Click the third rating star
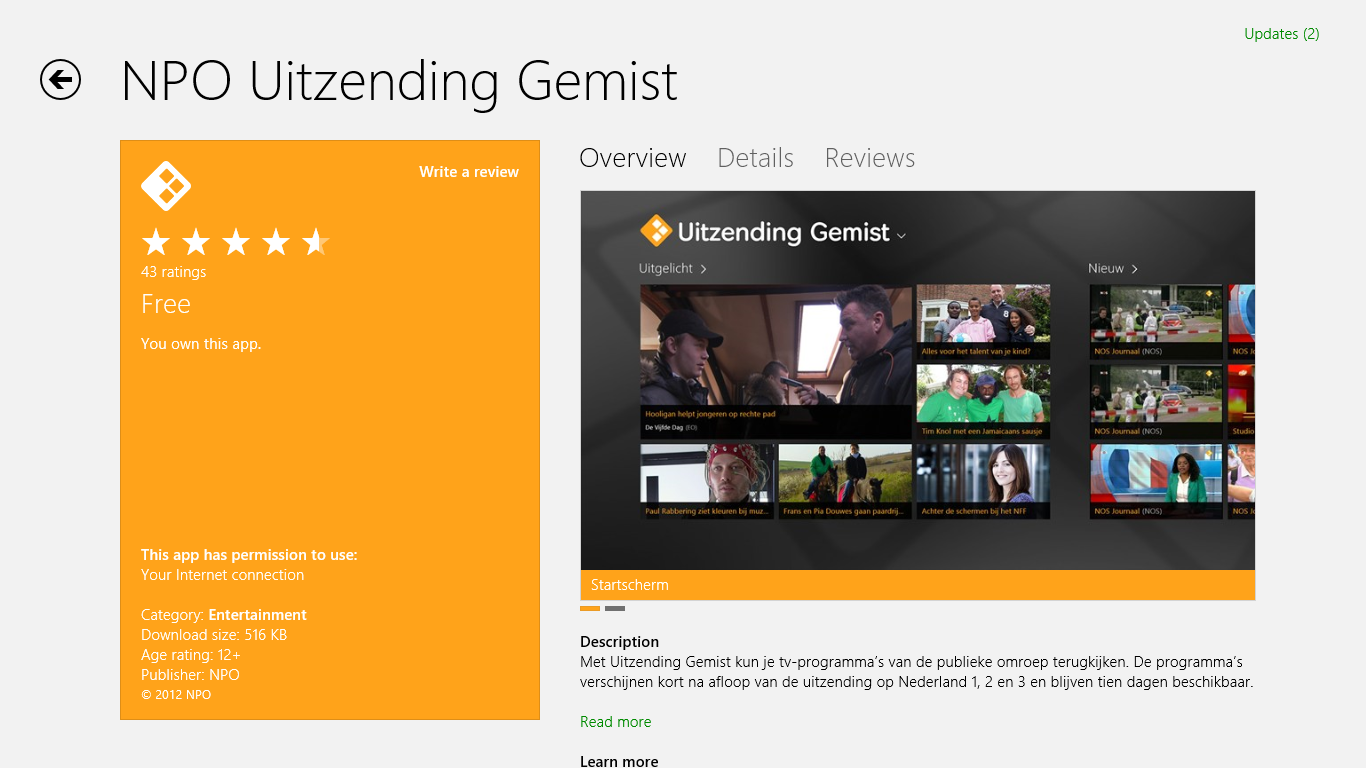 coord(236,242)
